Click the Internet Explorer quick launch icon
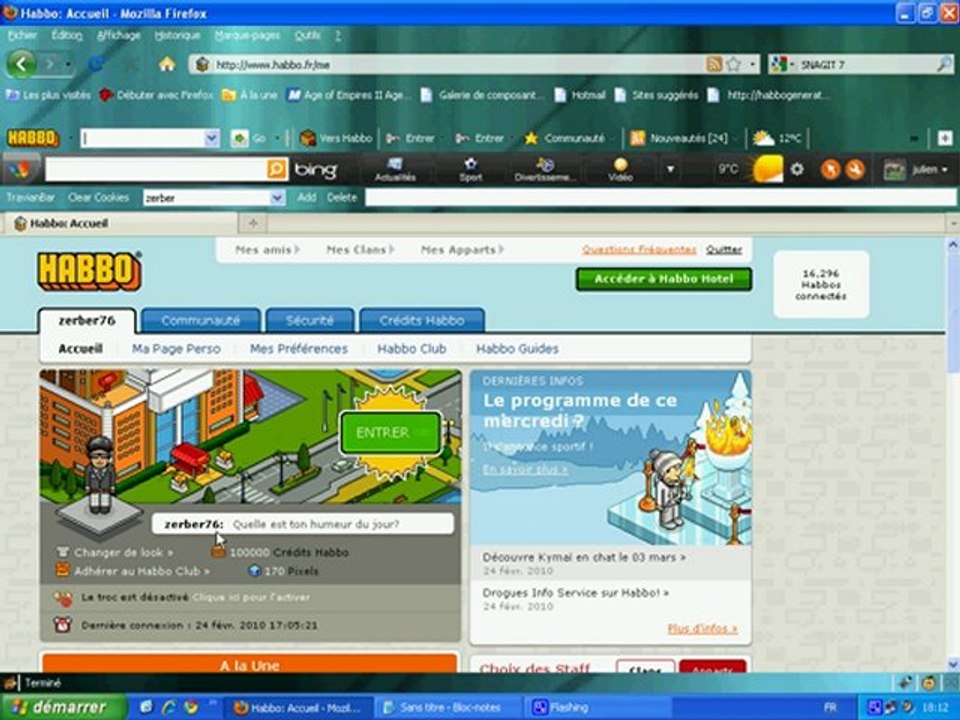 (x=169, y=707)
